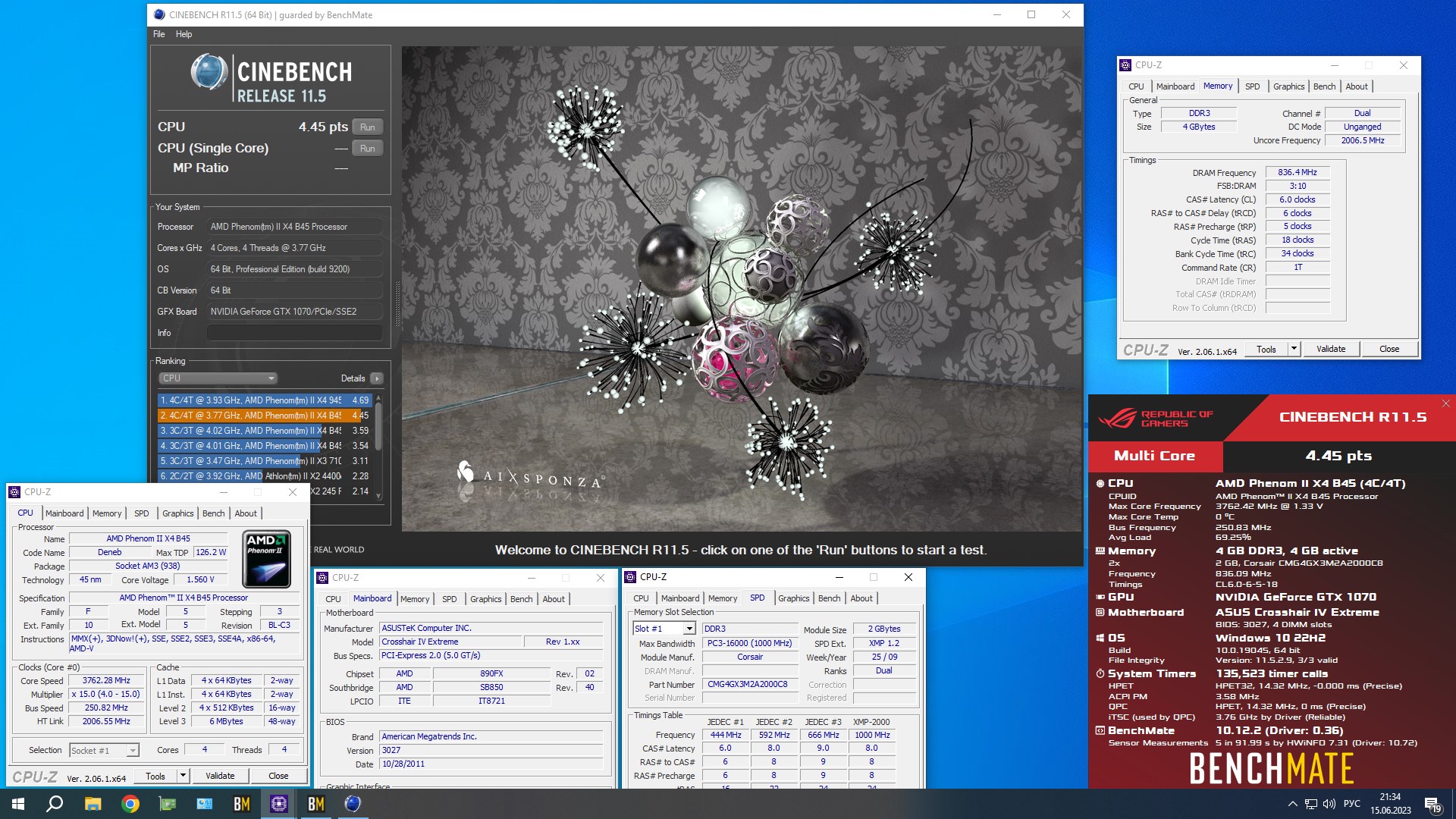Click the rendered Cinebench scene image
Viewport: 1456px width, 819px height.
(741, 288)
